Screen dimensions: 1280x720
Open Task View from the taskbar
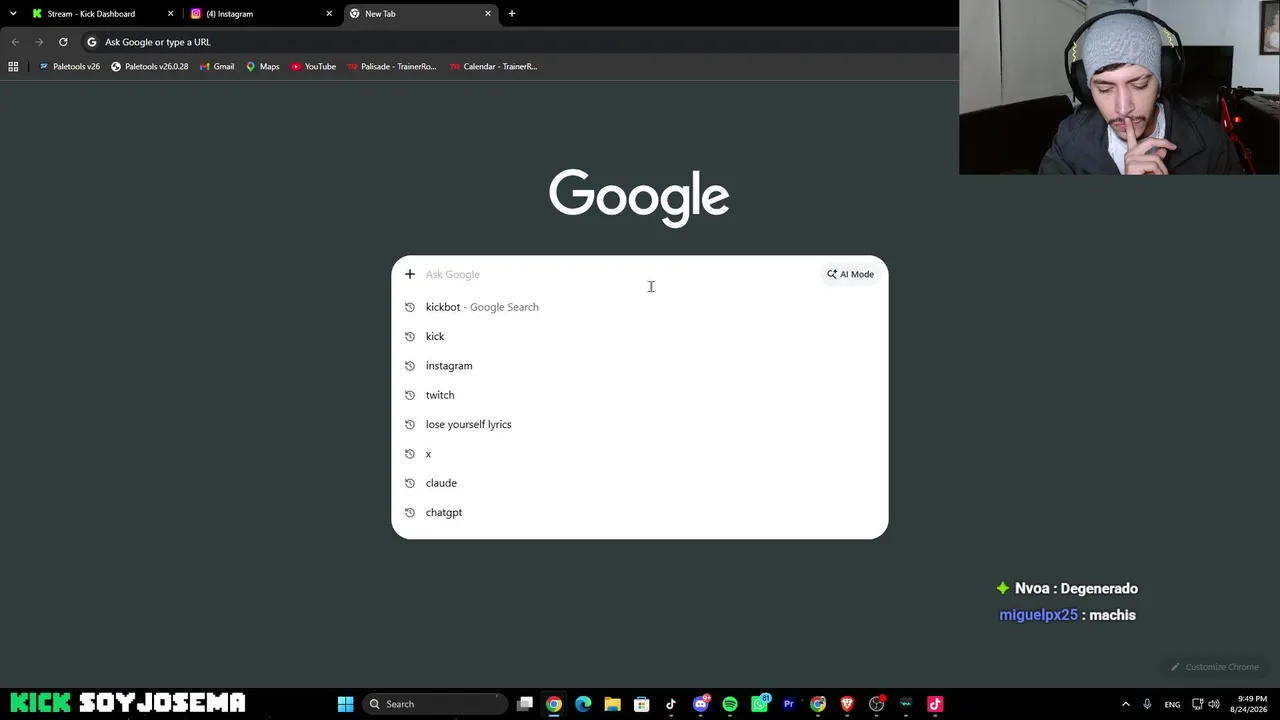click(525, 704)
